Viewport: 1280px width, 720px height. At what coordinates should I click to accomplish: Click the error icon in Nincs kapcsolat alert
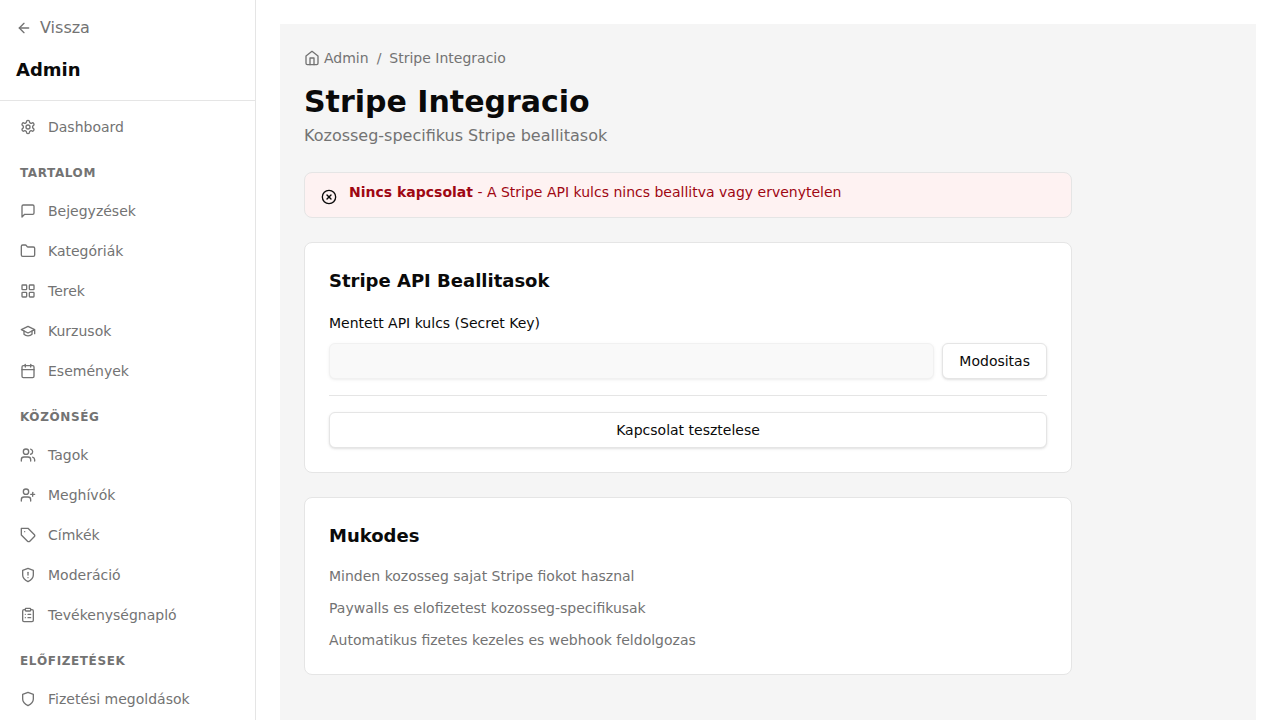329,197
